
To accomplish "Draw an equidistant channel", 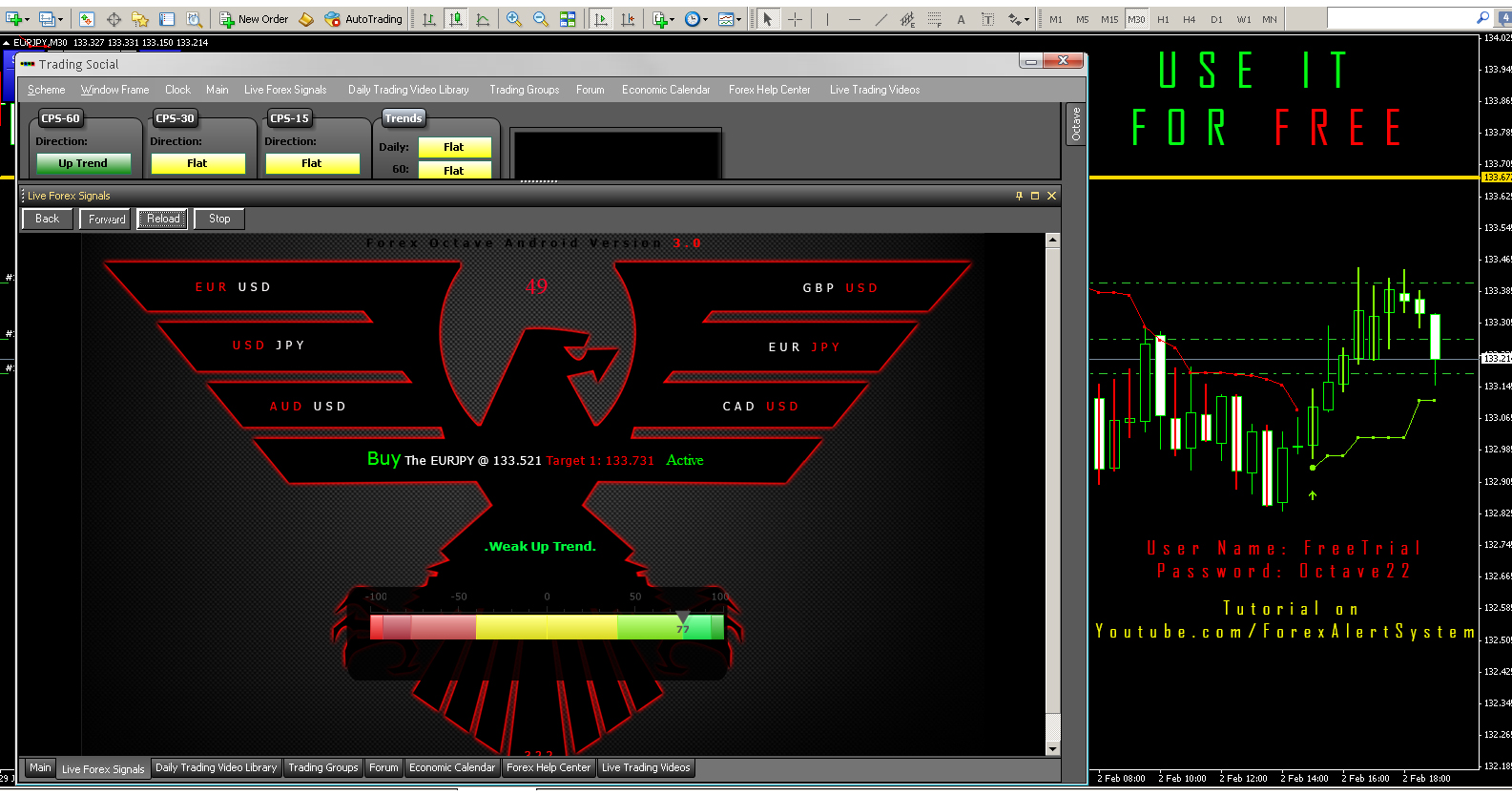I will [x=907, y=19].
